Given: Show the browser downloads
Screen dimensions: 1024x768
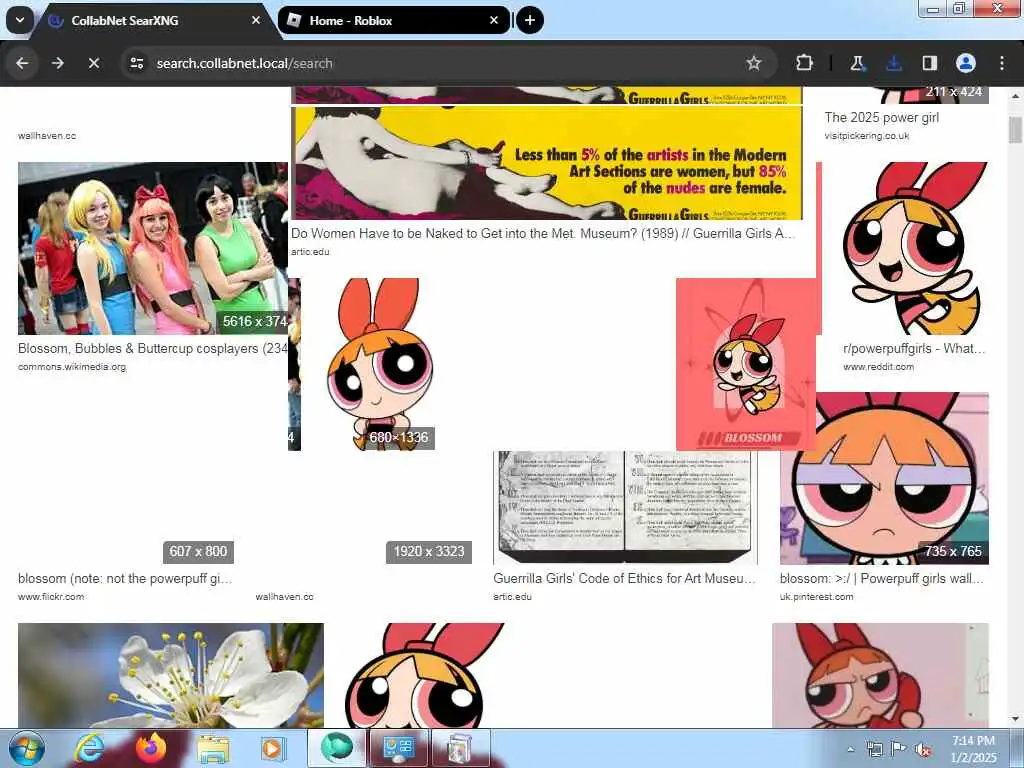Looking at the screenshot, I should pos(893,63).
